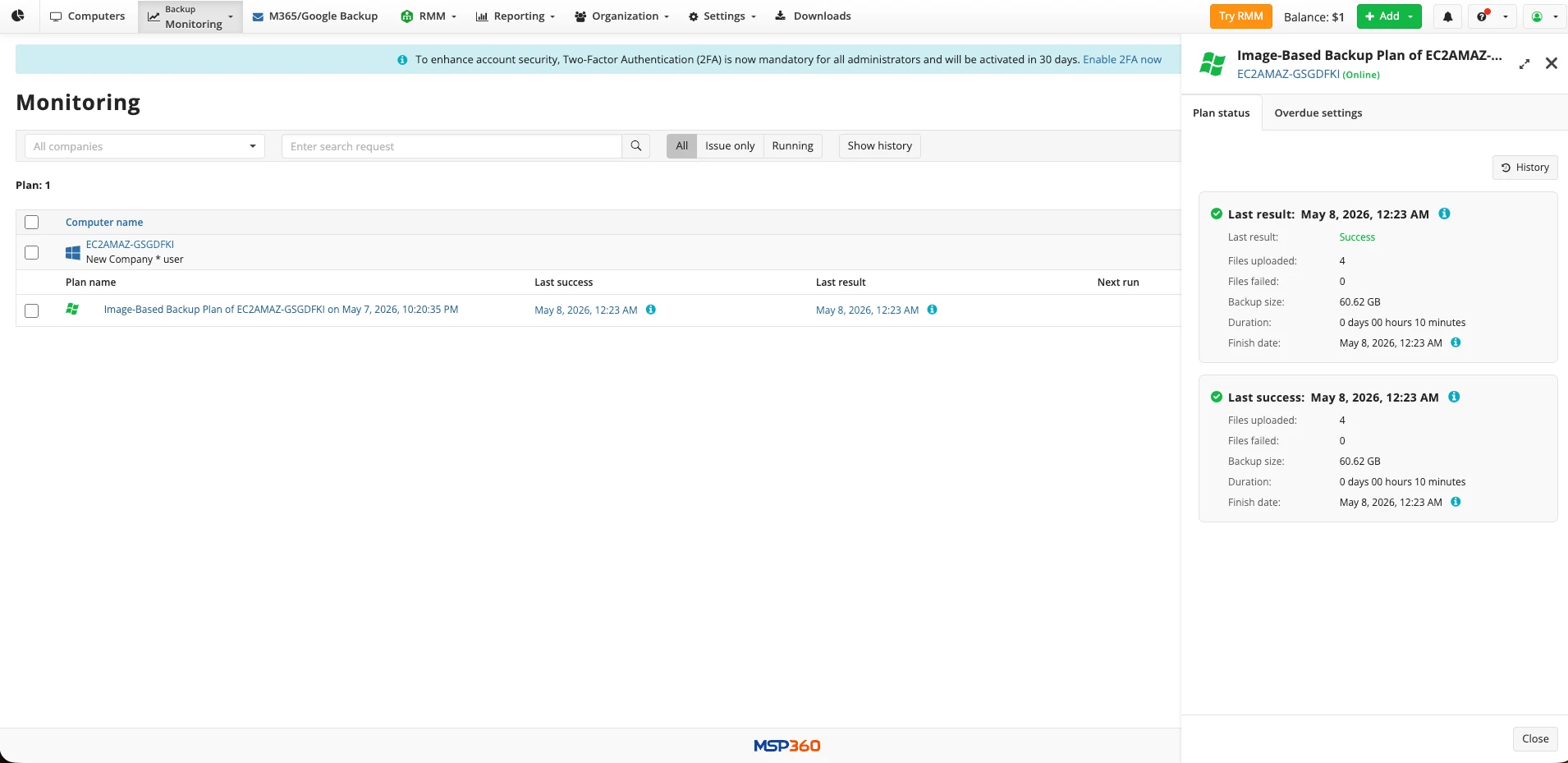Open the help question mark icon

[1483, 16]
